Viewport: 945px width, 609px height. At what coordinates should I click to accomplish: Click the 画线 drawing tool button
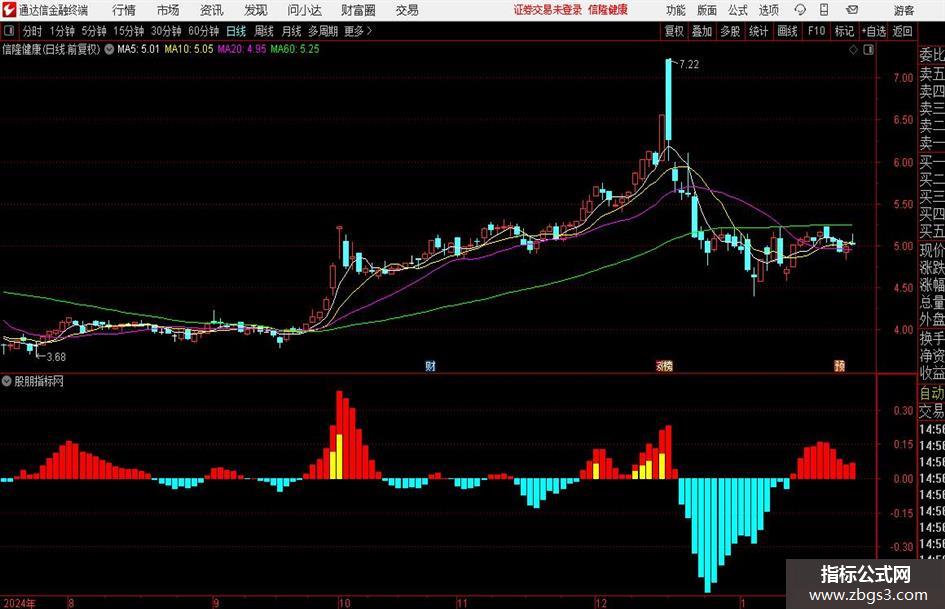(x=787, y=31)
